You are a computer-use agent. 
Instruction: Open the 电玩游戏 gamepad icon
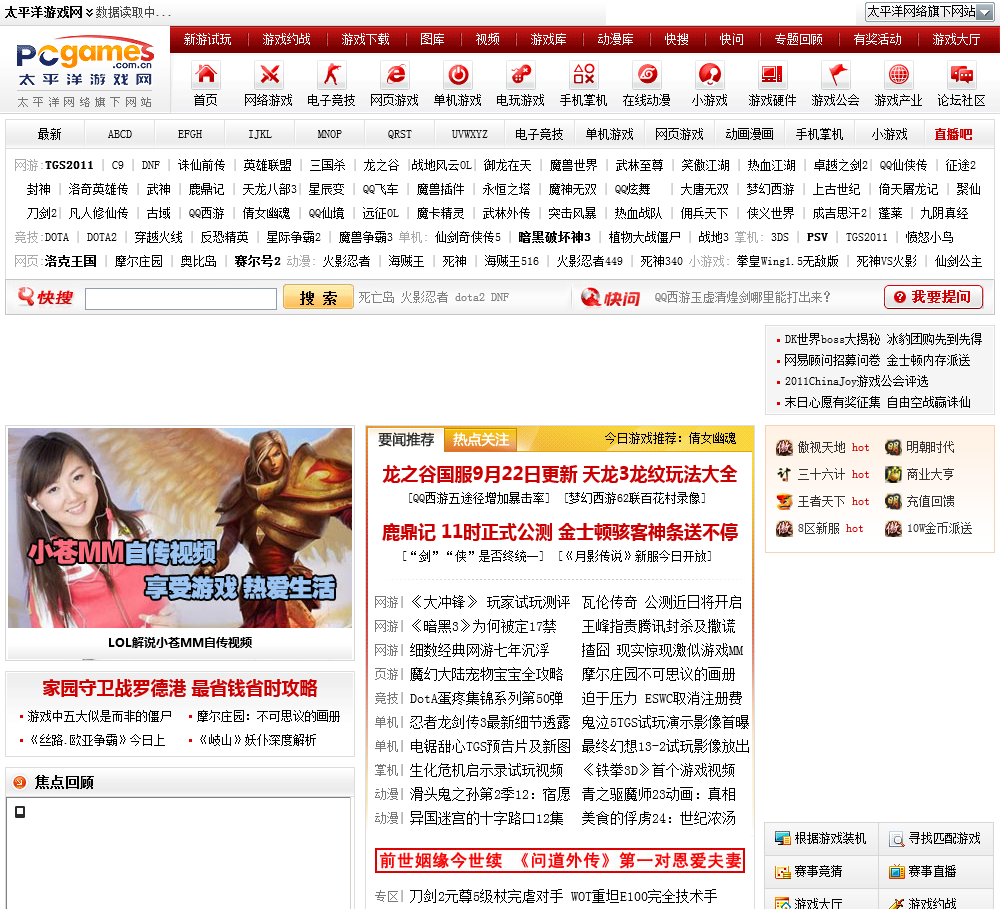click(520, 75)
